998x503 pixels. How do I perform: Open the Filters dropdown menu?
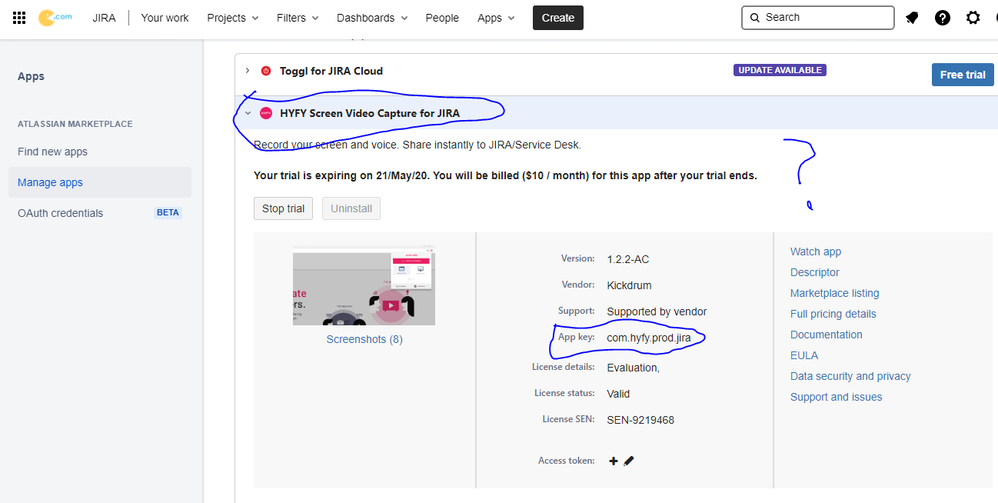coord(298,18)
